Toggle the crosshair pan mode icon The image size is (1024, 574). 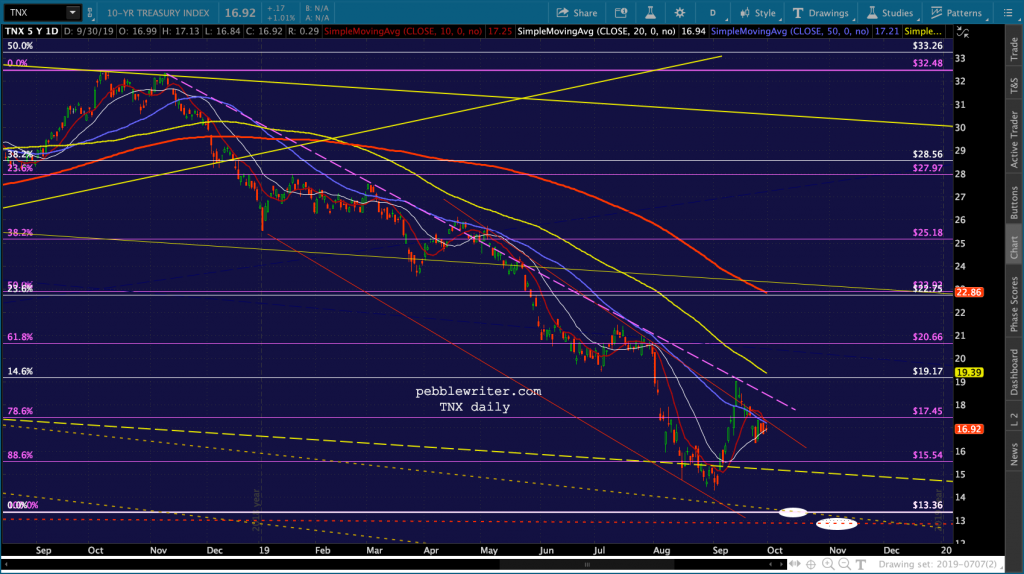[x=811, y=564]
